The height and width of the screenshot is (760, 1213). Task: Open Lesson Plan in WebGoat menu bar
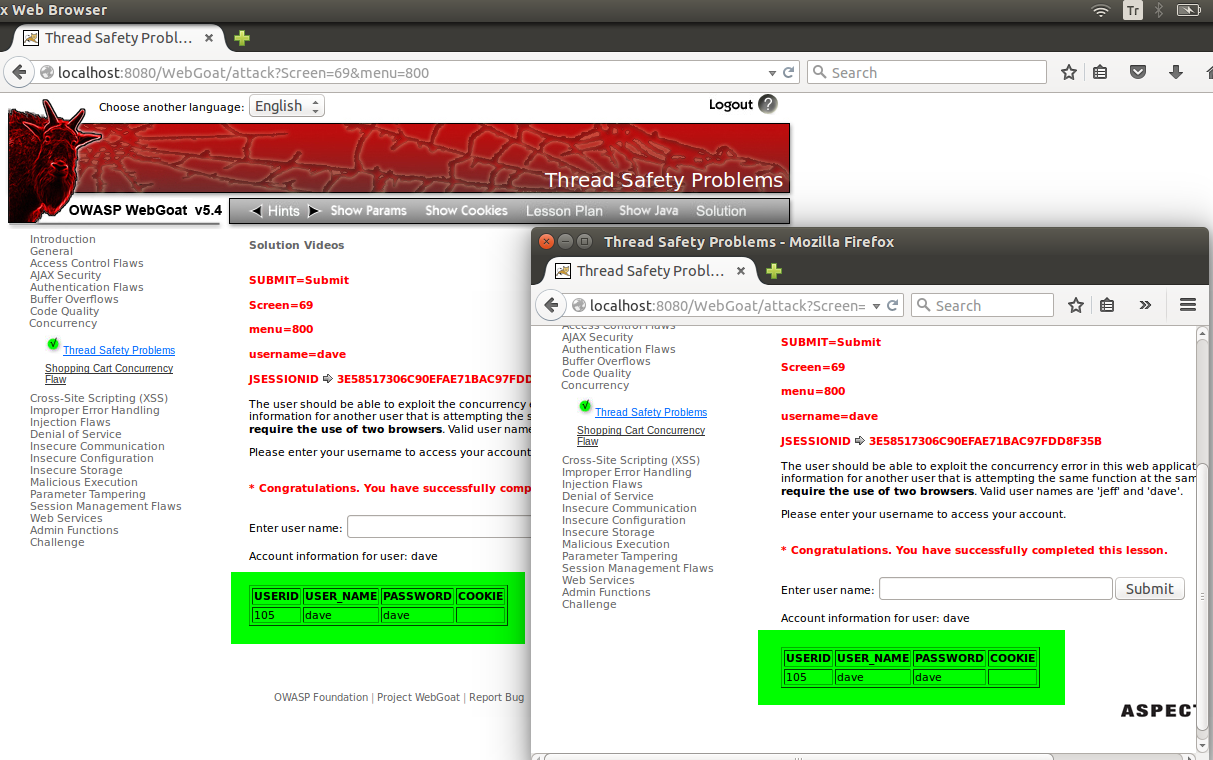click(564, 211)
